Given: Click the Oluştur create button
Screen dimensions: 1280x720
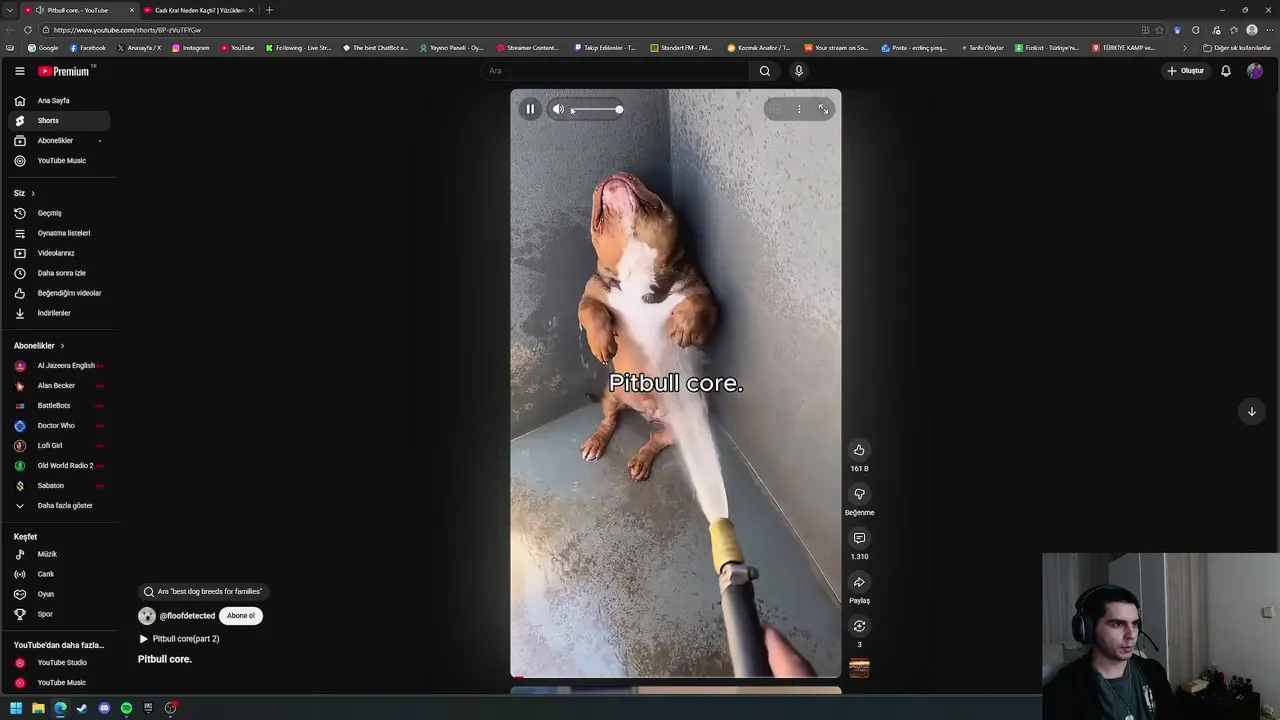Looking at the screenshot, I should (1186, 71).
